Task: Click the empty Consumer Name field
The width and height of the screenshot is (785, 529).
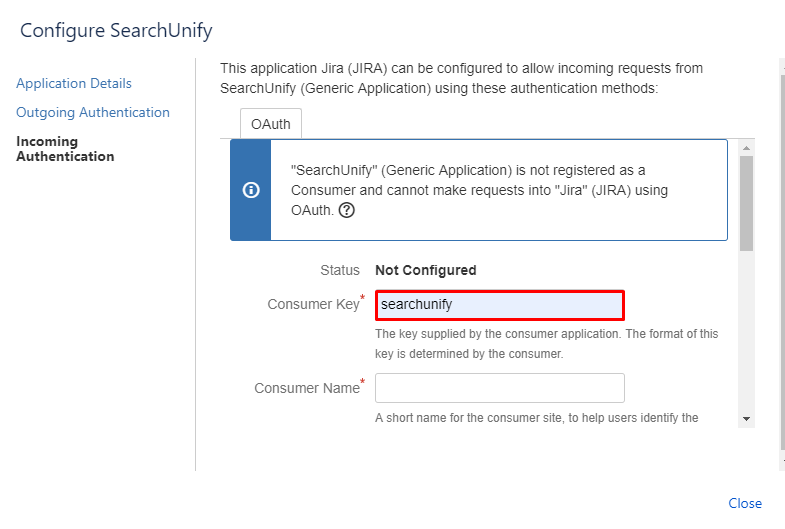Action: pos(500,388)
